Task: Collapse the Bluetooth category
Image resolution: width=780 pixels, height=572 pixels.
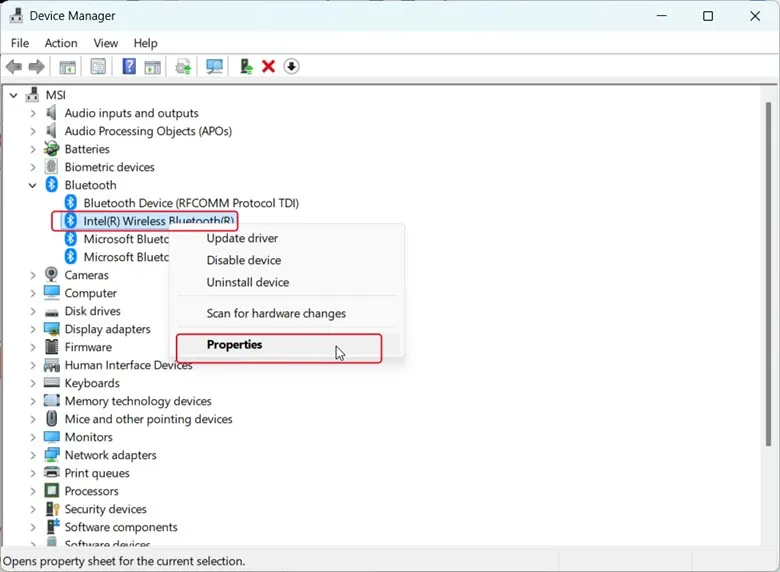Action: 32,185
